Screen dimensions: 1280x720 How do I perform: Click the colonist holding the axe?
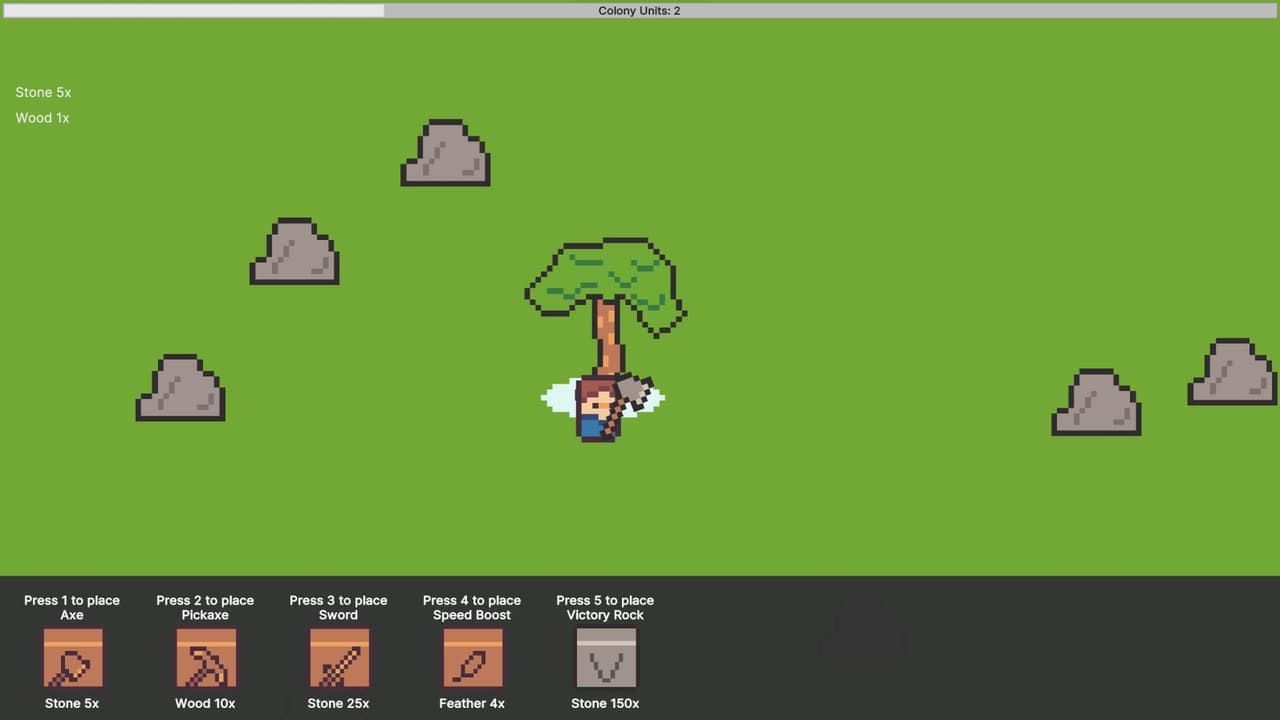point(598,408)
